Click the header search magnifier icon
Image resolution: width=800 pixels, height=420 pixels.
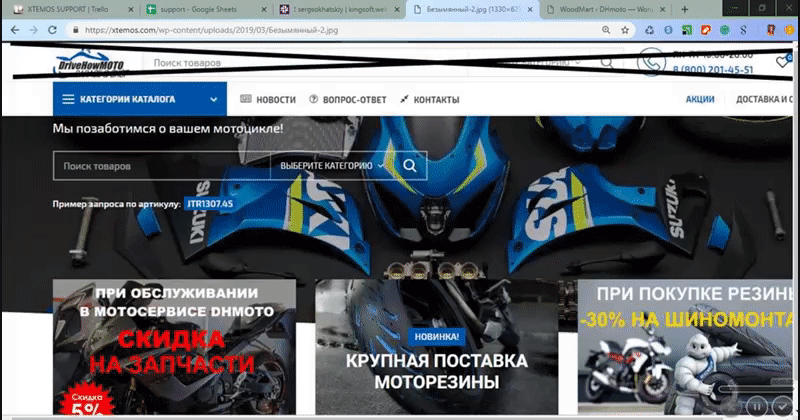click(607, 62)
